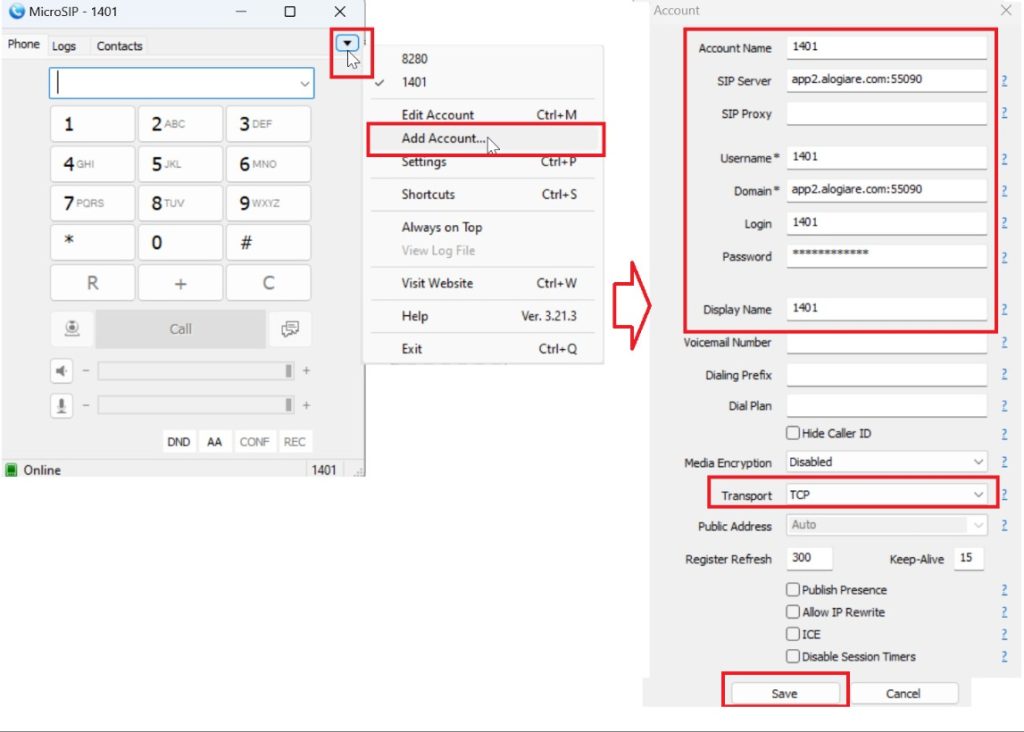Click the speaker volume slider
This screenshot has height=732, width=1024.
click(x=195, y=371)
